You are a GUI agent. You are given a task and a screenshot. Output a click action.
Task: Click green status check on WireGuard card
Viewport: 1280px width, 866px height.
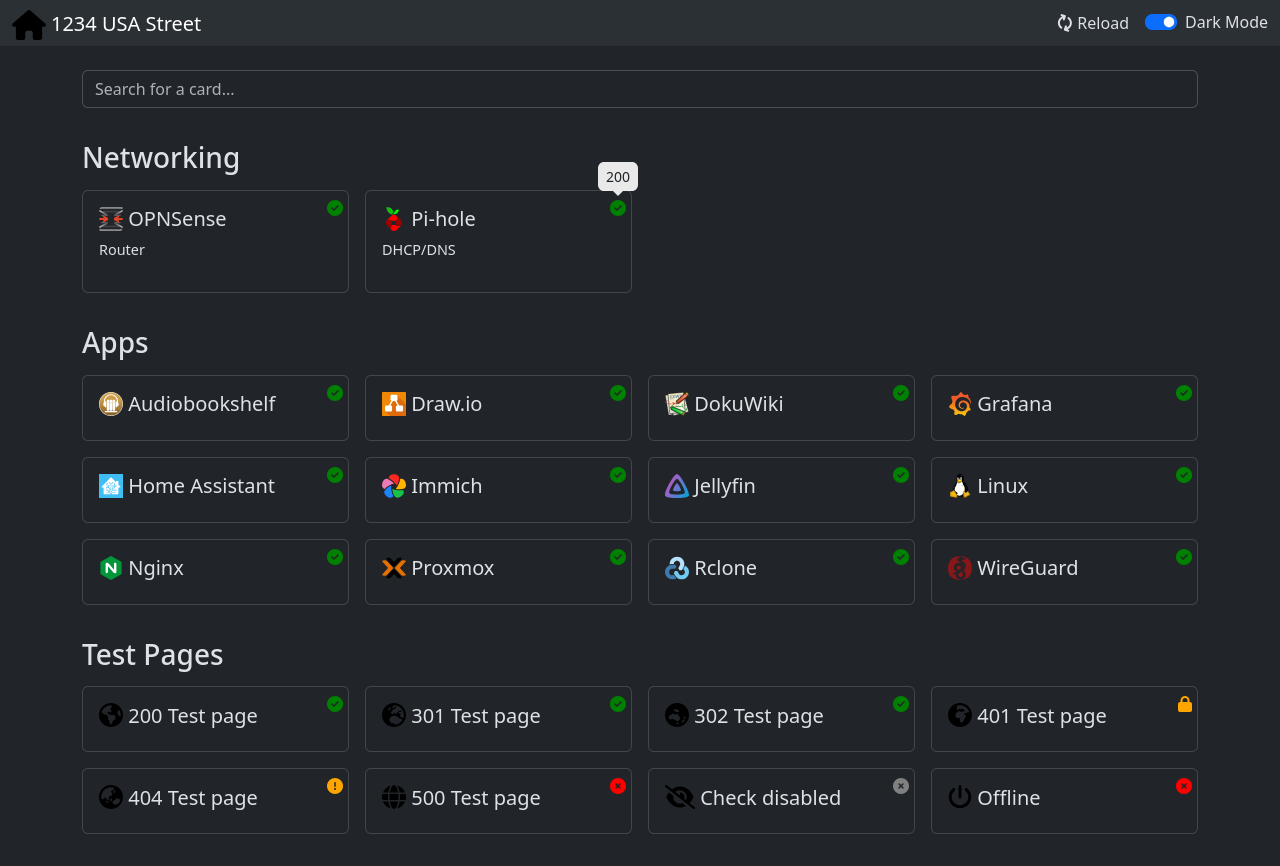point(1184,557)
